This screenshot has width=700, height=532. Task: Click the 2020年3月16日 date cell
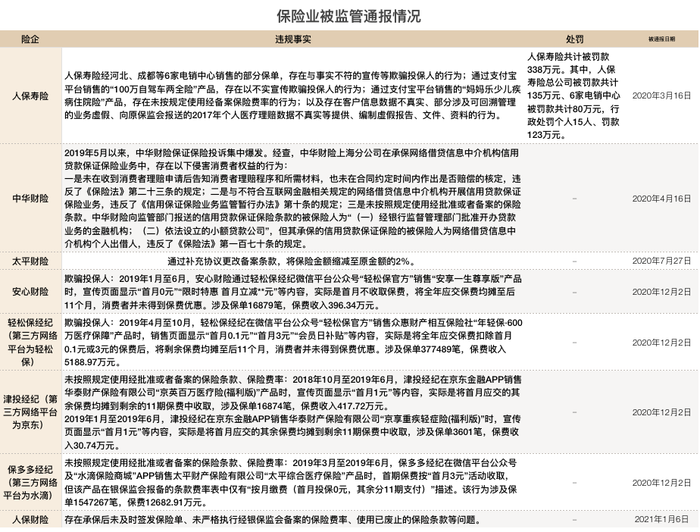(x=662, y=96)
